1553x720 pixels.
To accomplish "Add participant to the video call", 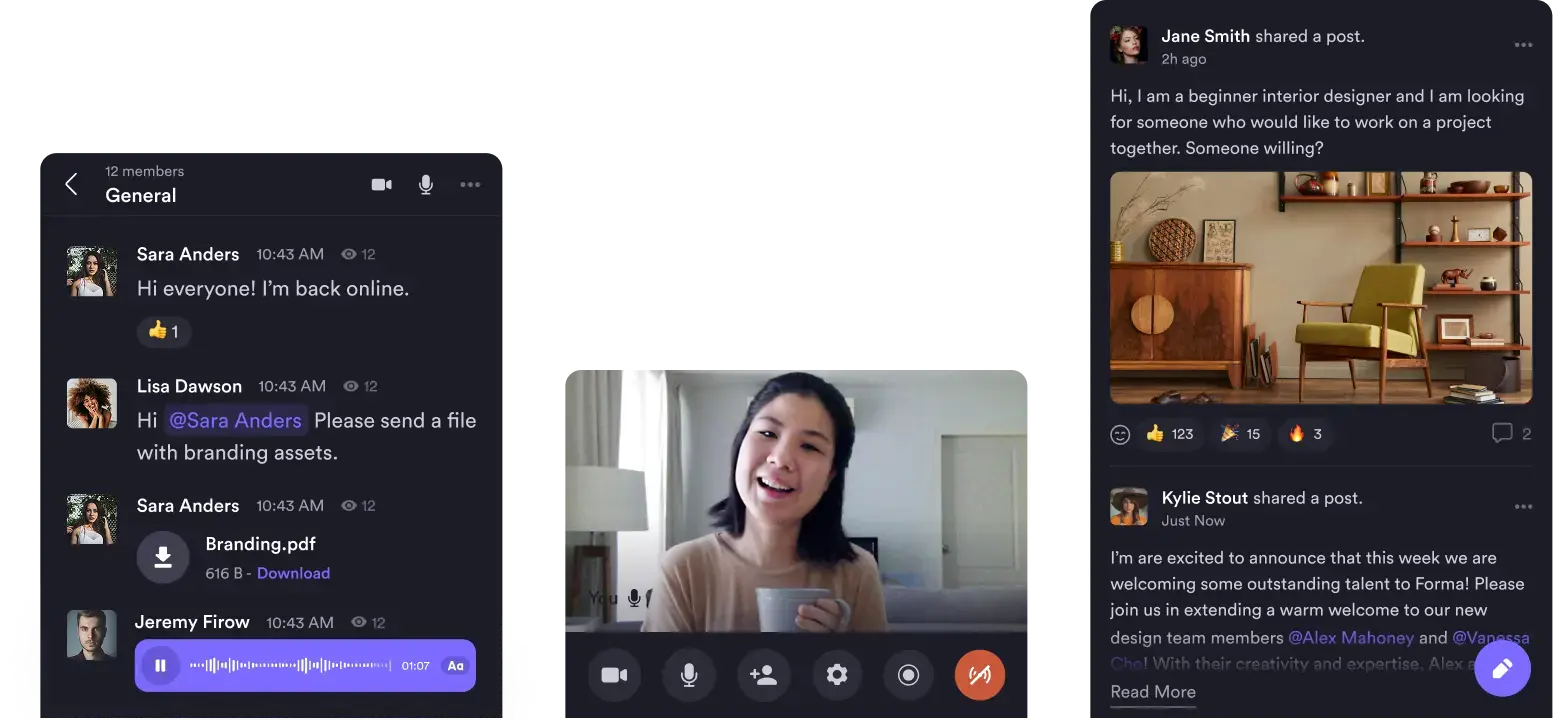I will tap(763, 675).
